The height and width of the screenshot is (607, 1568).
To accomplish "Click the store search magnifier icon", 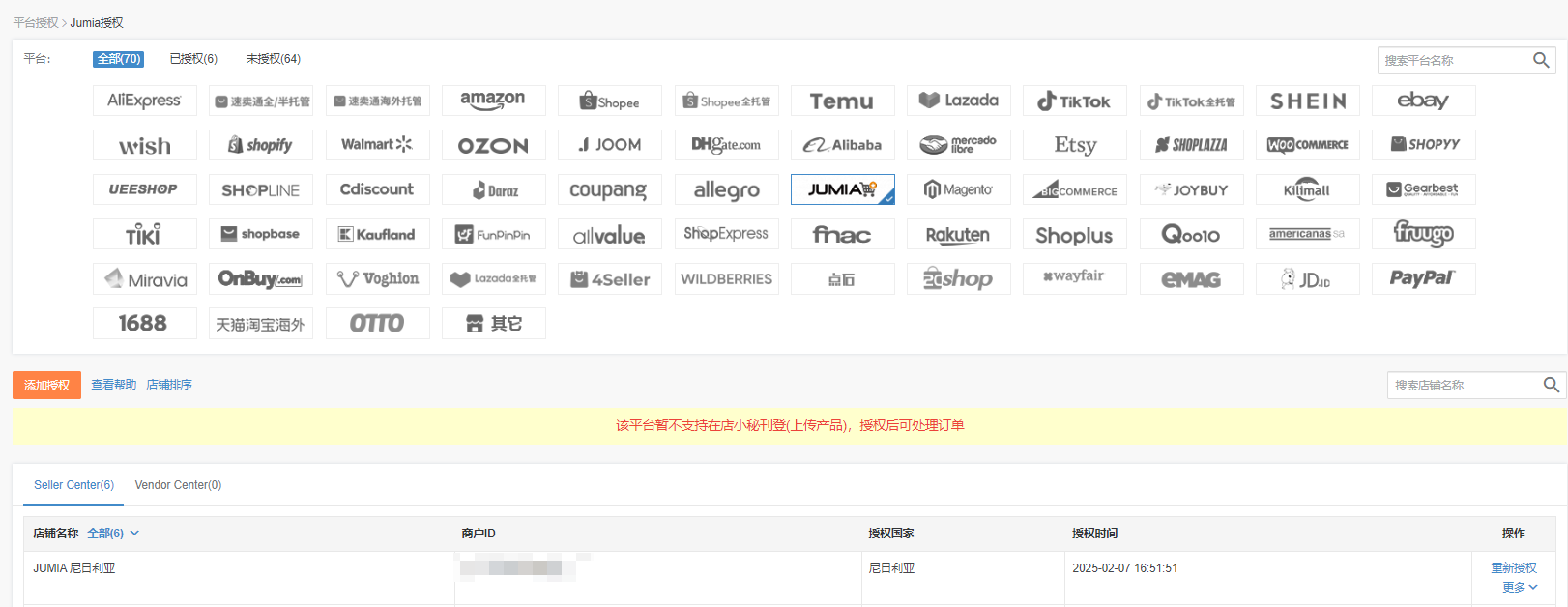I will coord(1552,385).
